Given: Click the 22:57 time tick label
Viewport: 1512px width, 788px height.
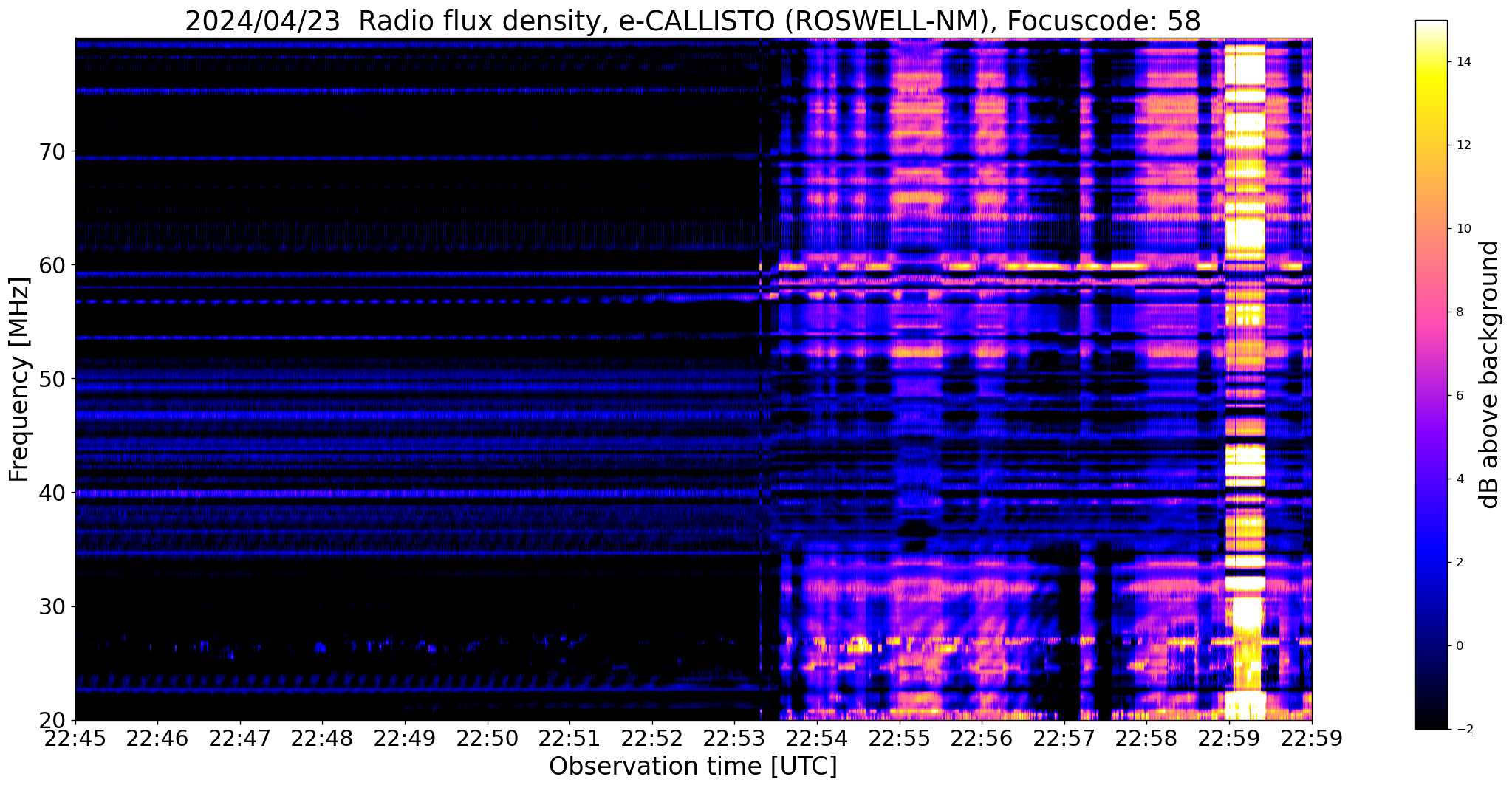Looking at the screenshot, I should pos(1064,739).
